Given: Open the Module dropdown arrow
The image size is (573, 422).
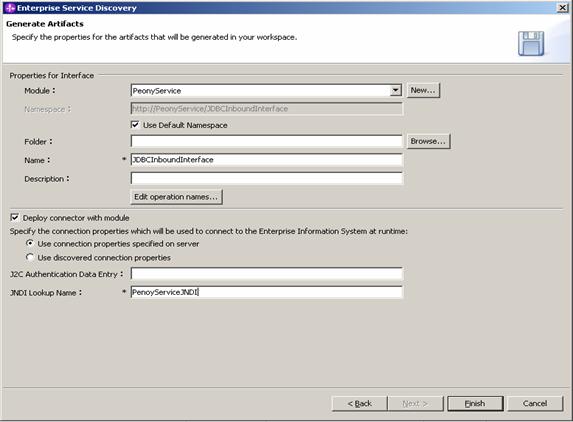Looking at the screenshot, I should [x=395, y=91].
